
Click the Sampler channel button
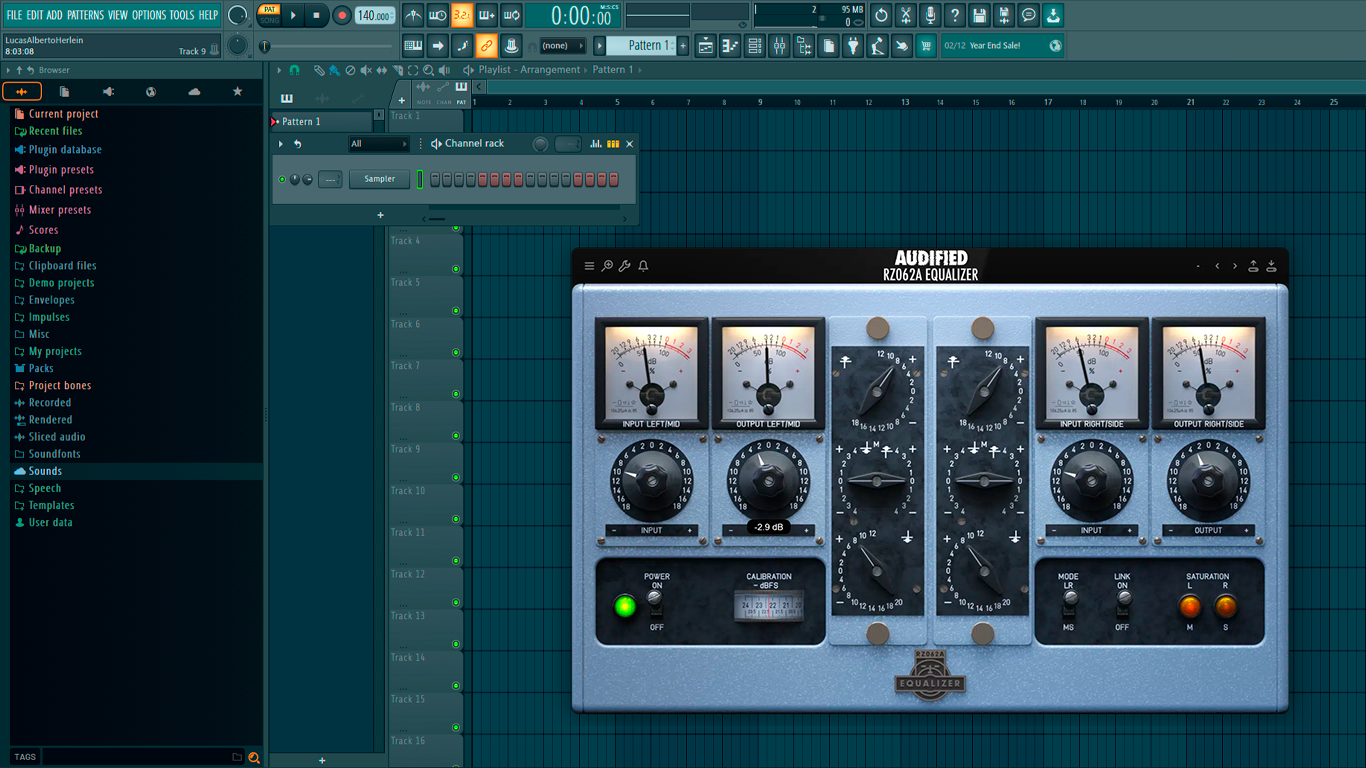[380, 179]
